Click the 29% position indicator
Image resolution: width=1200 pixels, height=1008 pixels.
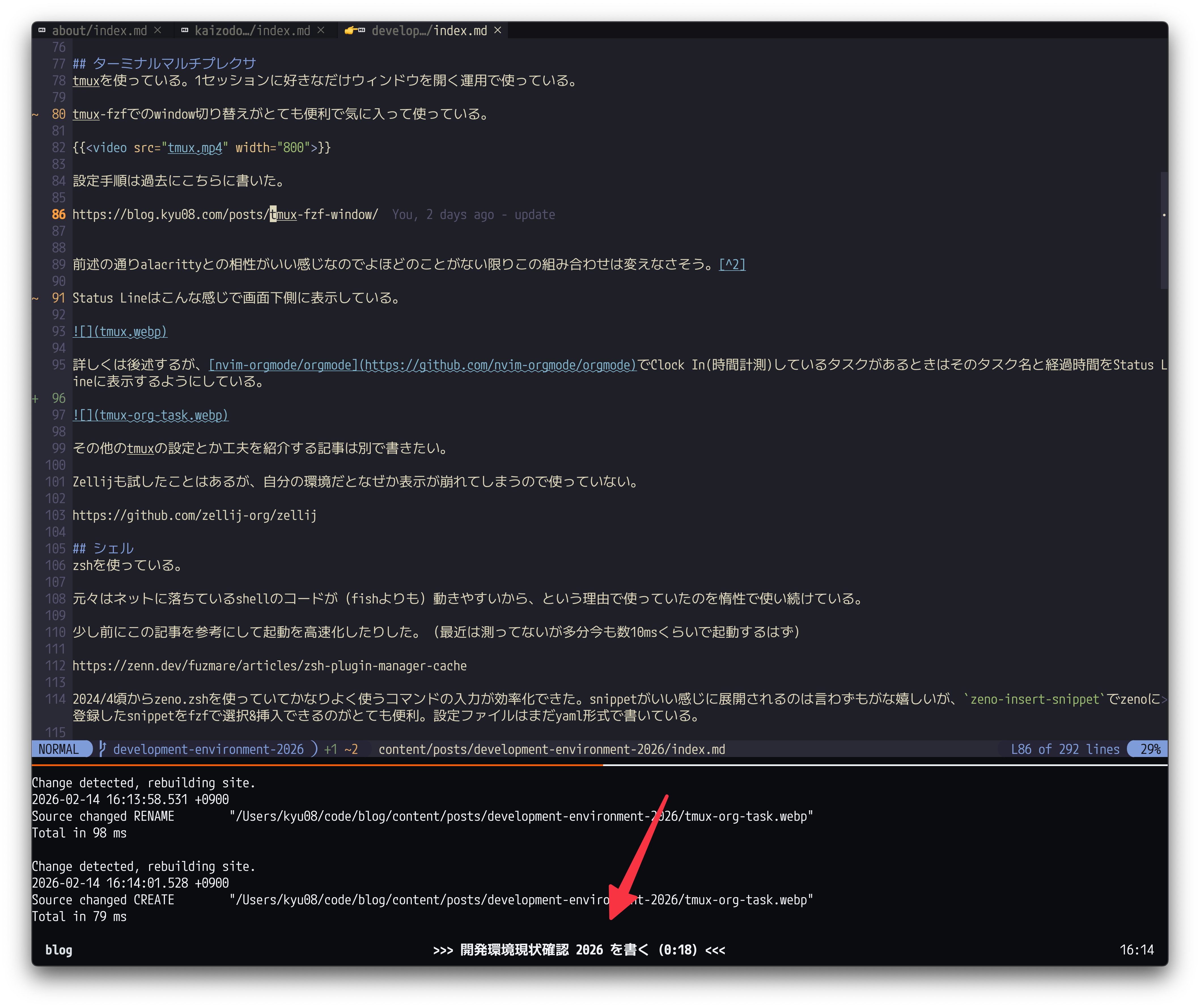(x=1150, y=749)
